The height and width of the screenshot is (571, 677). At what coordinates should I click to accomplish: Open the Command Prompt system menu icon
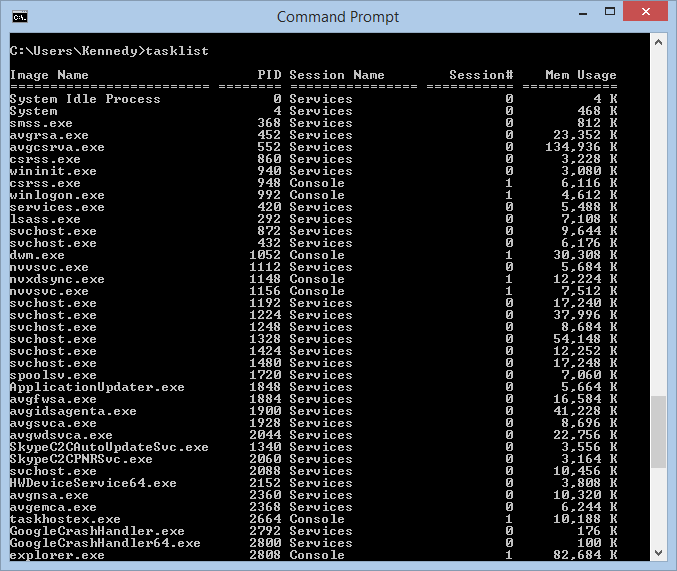[x=20, y=17]
